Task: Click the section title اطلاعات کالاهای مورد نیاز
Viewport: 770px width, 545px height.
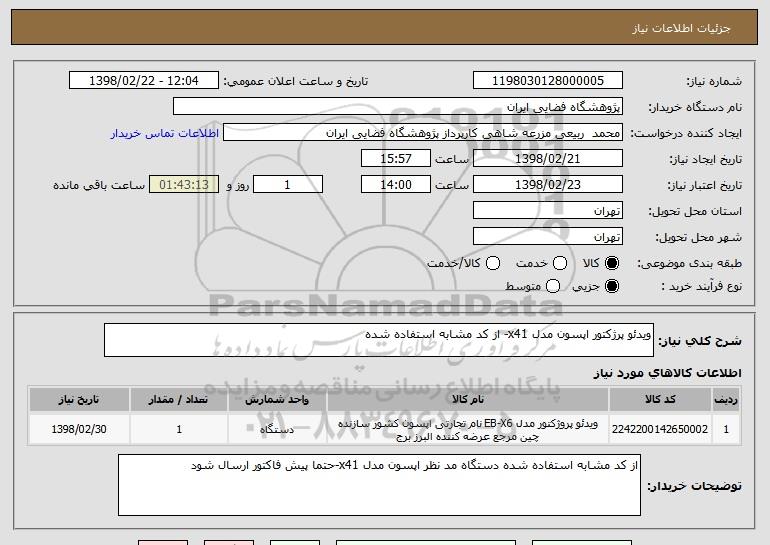Action: tap(667, 373)
